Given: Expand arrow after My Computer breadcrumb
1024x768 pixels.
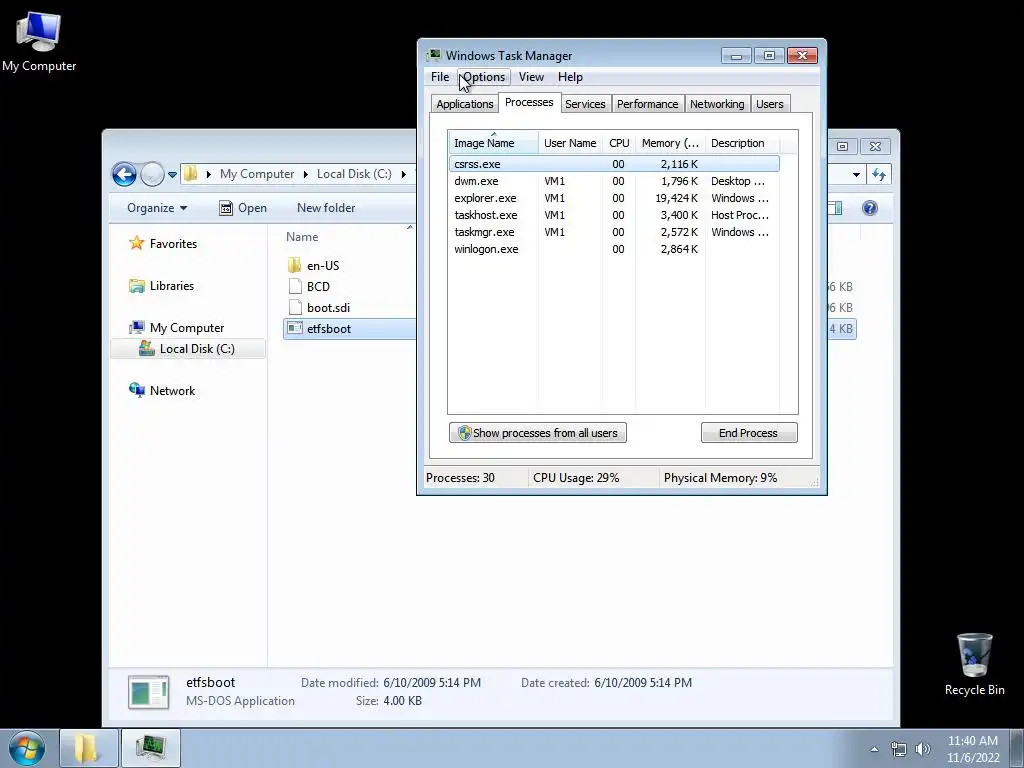Looking at the screenshot, I should click(305, 174).
